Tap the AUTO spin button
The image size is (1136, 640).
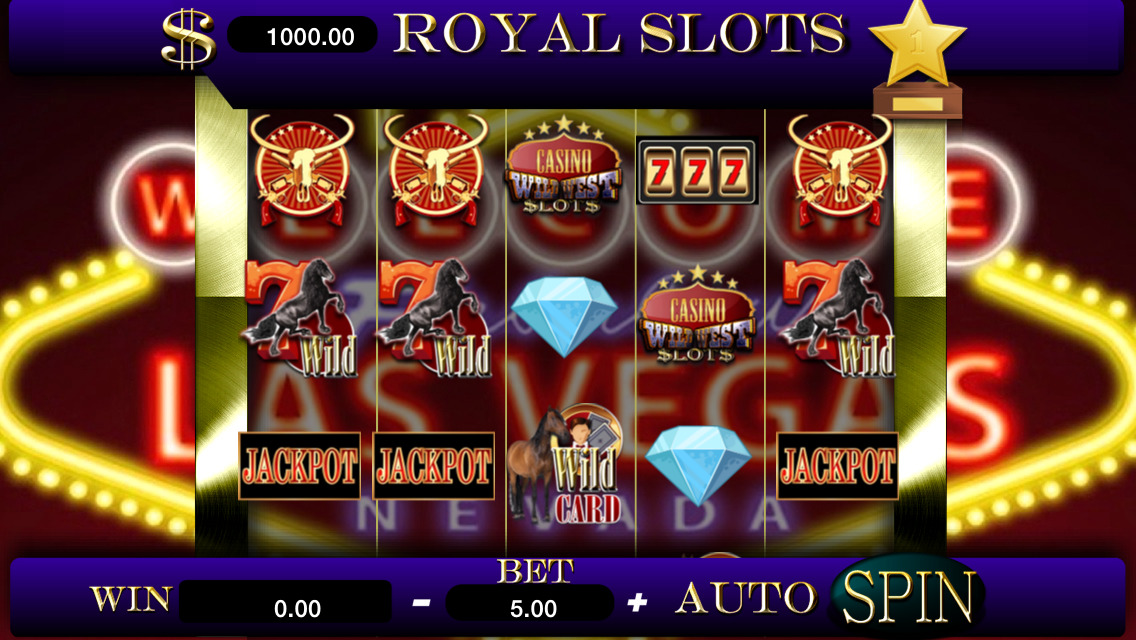pos(746,598)
